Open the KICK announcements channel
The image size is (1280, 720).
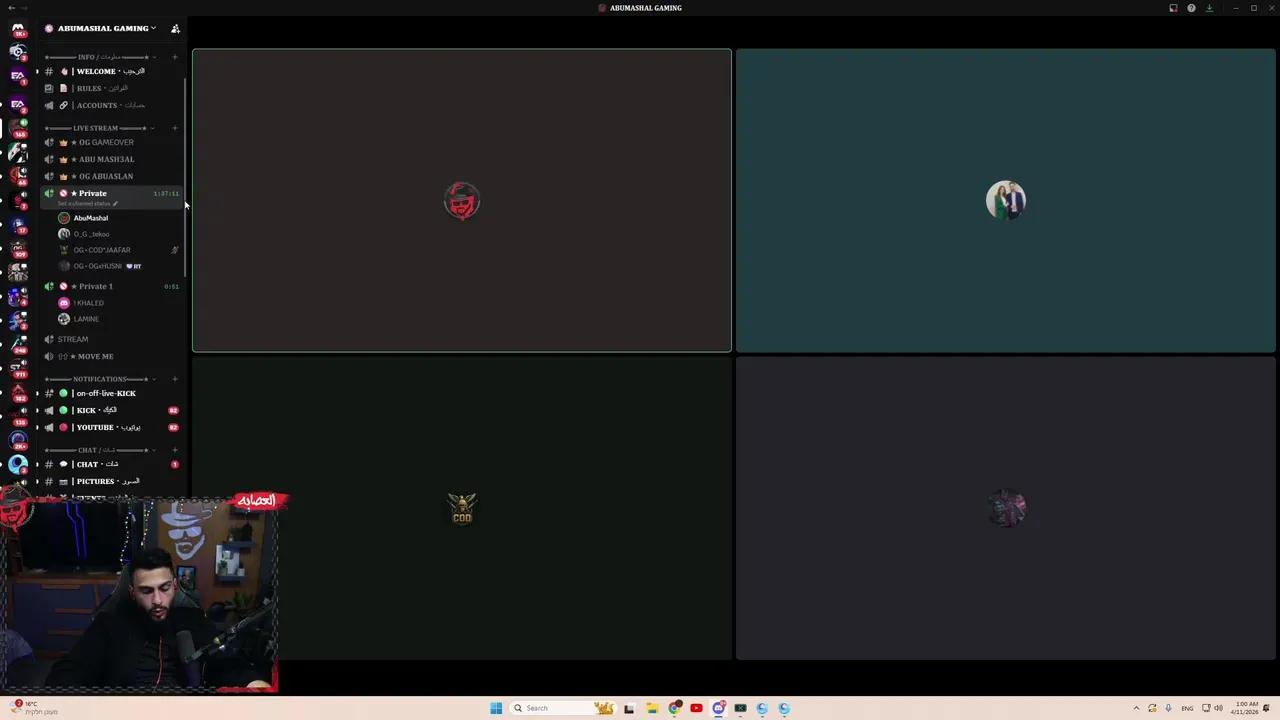tap(111, 410)
